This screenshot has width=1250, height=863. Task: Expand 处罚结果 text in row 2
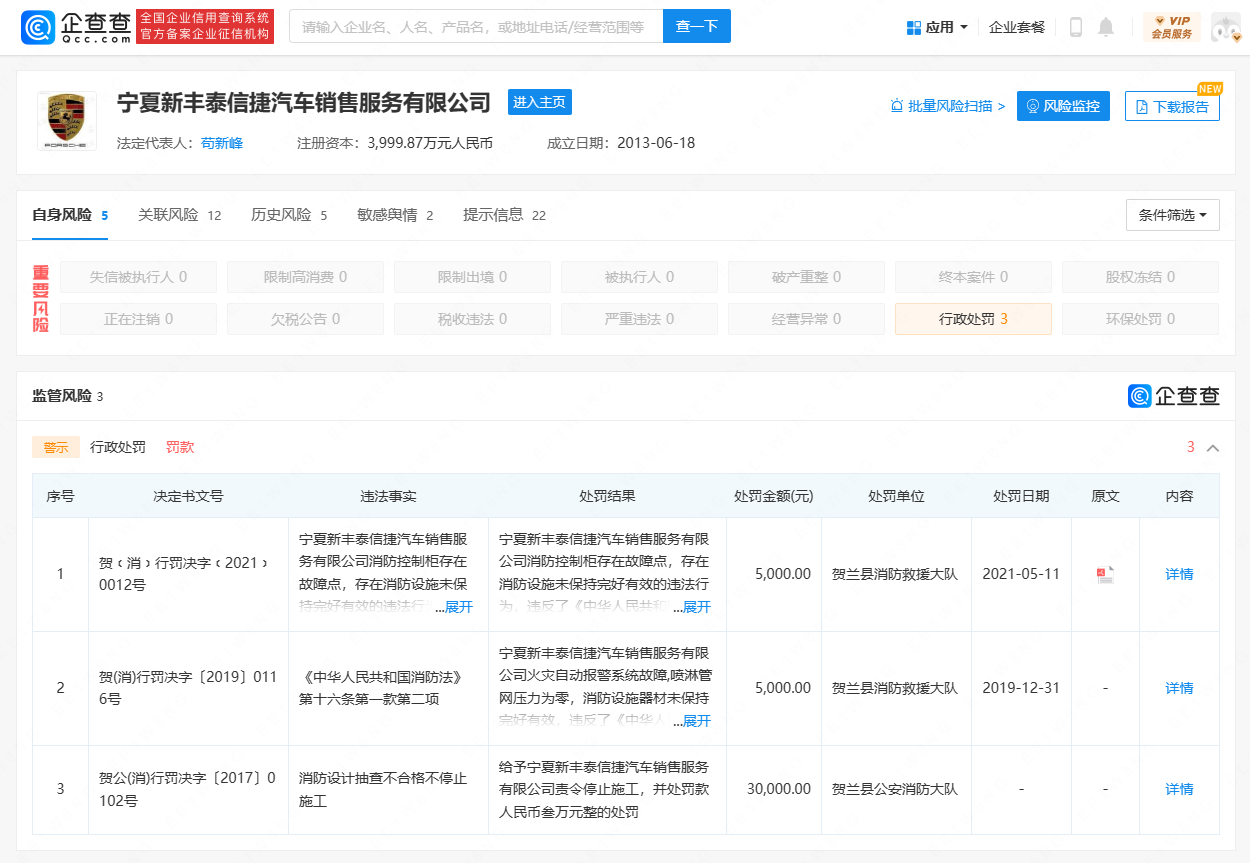coord(696,721)
